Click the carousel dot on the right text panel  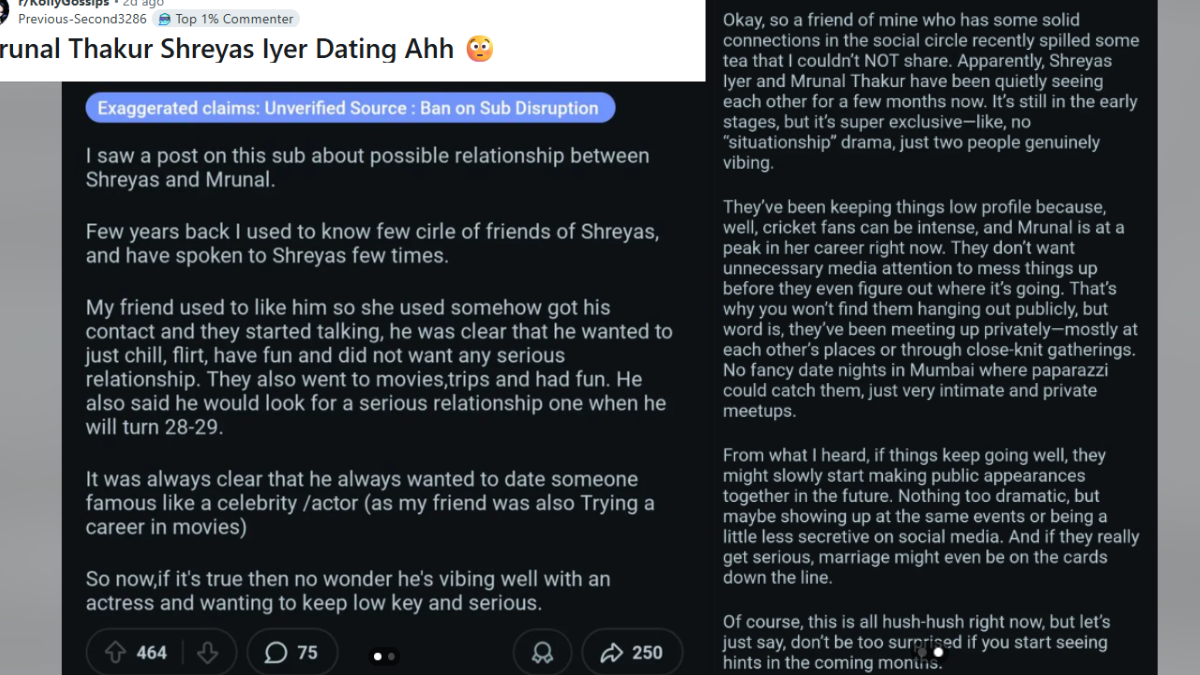(x=938, y=651)
